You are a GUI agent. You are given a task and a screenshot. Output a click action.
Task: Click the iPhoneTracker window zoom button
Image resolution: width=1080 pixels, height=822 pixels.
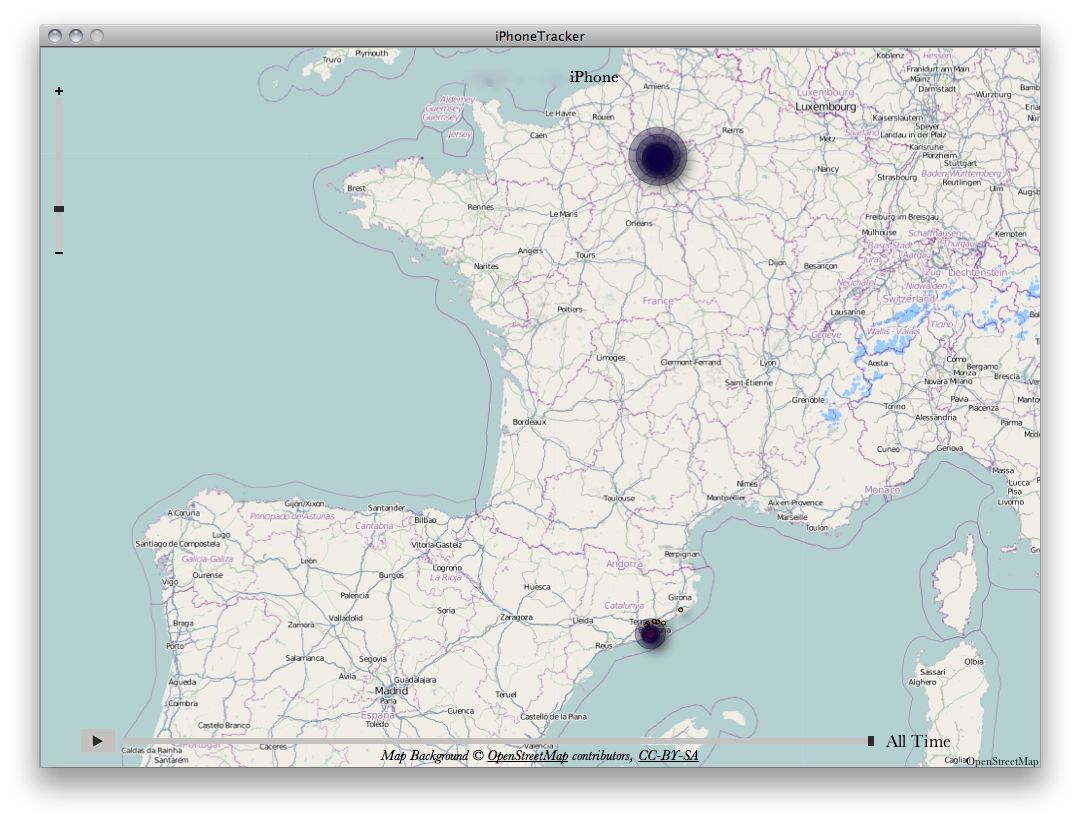[97, 36]
